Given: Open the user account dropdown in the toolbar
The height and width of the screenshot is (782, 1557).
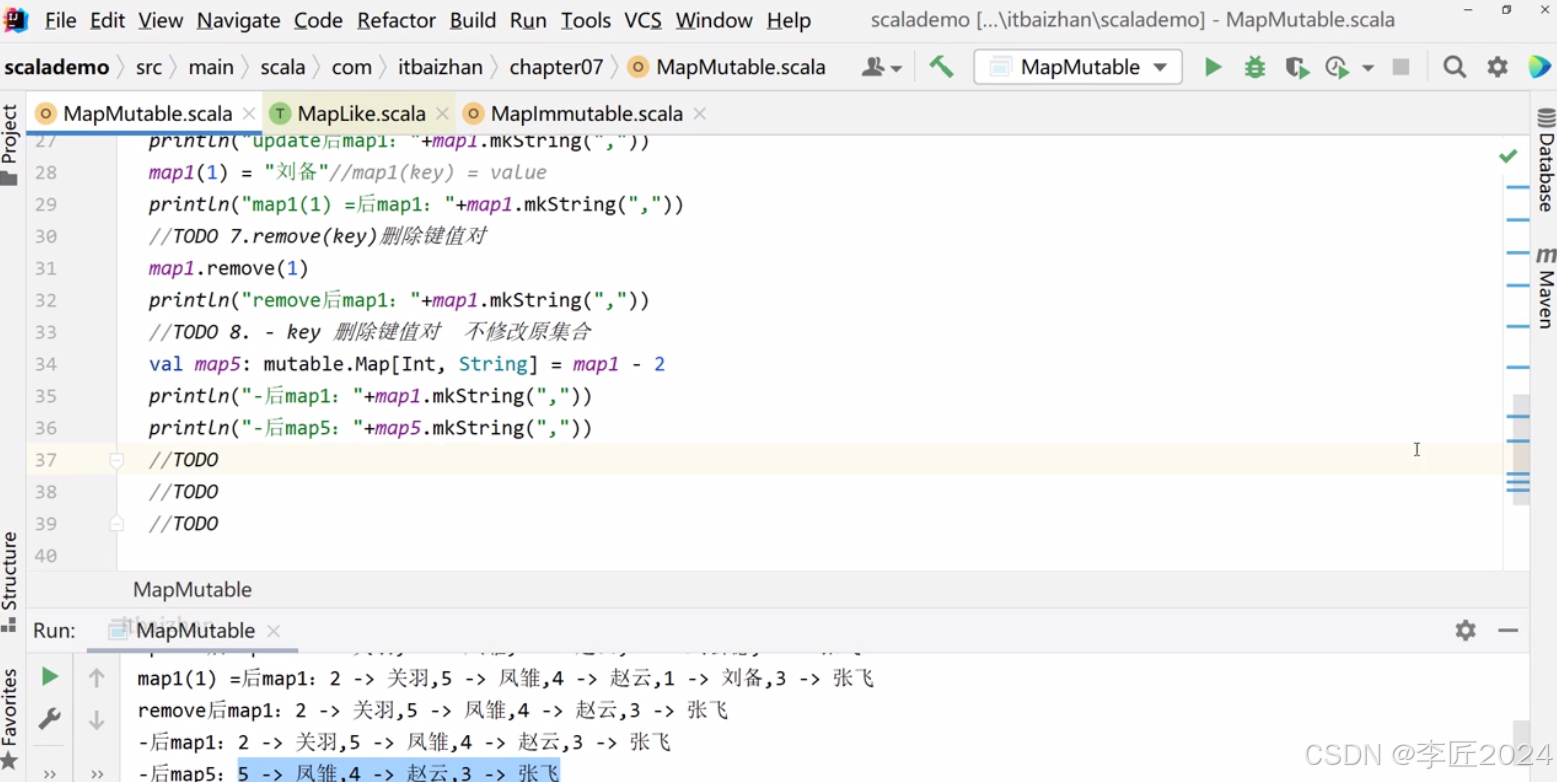Looking at the screenshot, I should pyautogui.click(x=882, y=67).
